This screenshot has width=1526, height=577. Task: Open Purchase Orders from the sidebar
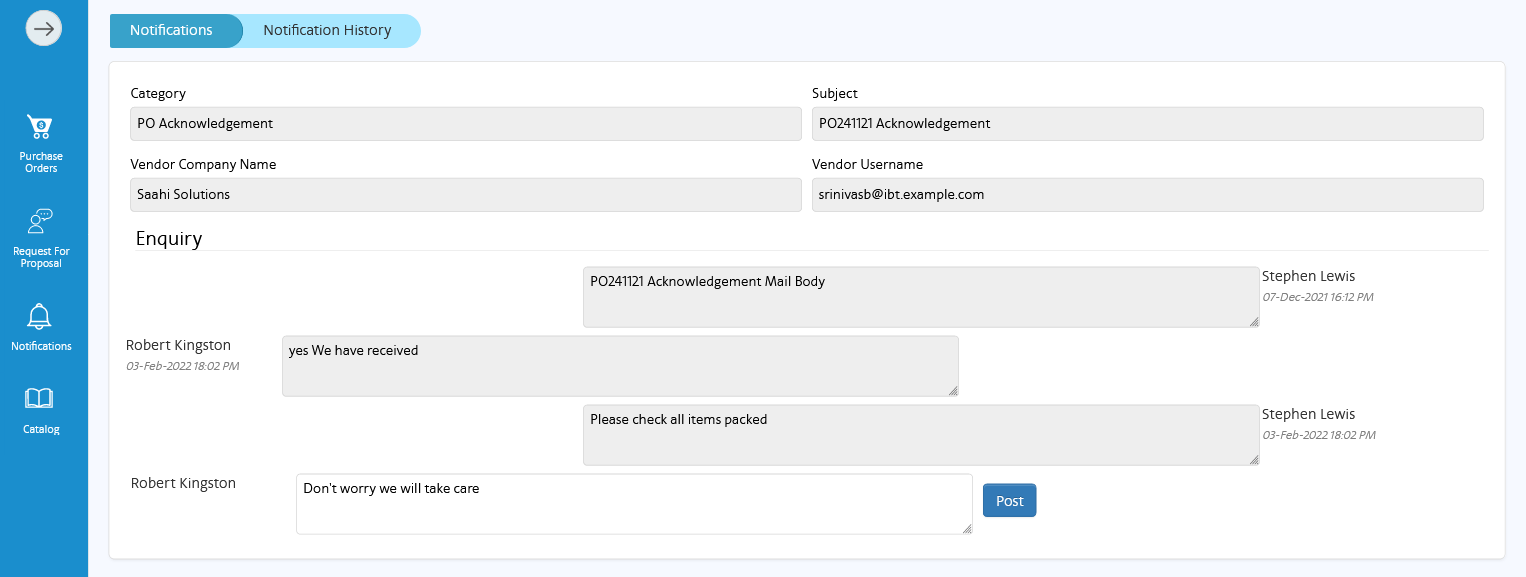pos(40,128)
